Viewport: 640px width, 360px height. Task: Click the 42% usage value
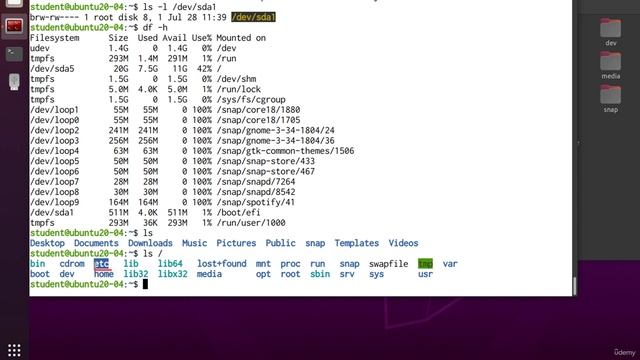[204, 69]
